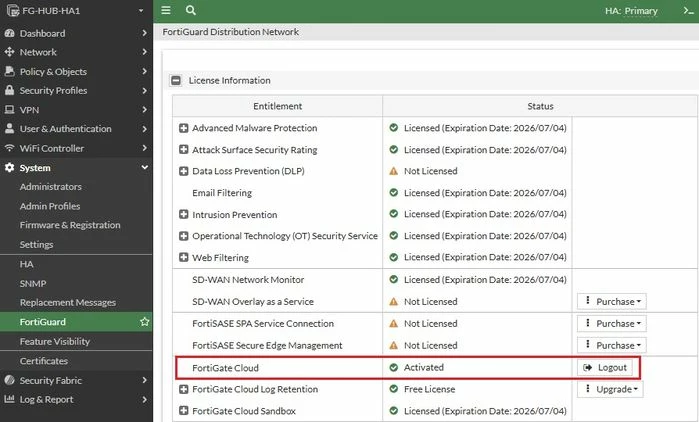Click the warning icon for Data Loss Prevention
Viewport: 699px width, 422px height.
(394, 171)
